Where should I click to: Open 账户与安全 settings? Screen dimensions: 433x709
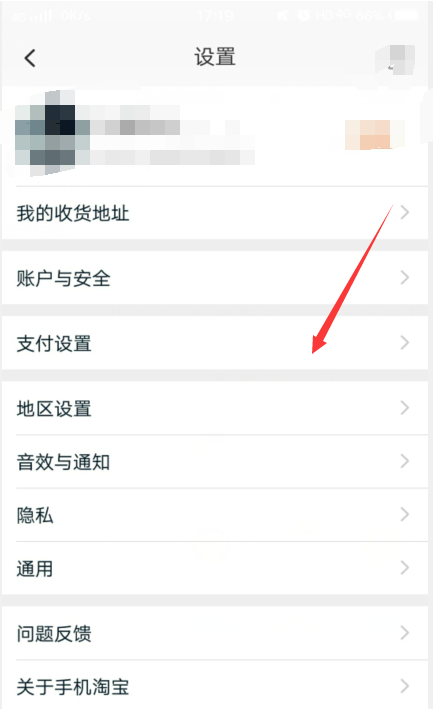coord(215,278)
